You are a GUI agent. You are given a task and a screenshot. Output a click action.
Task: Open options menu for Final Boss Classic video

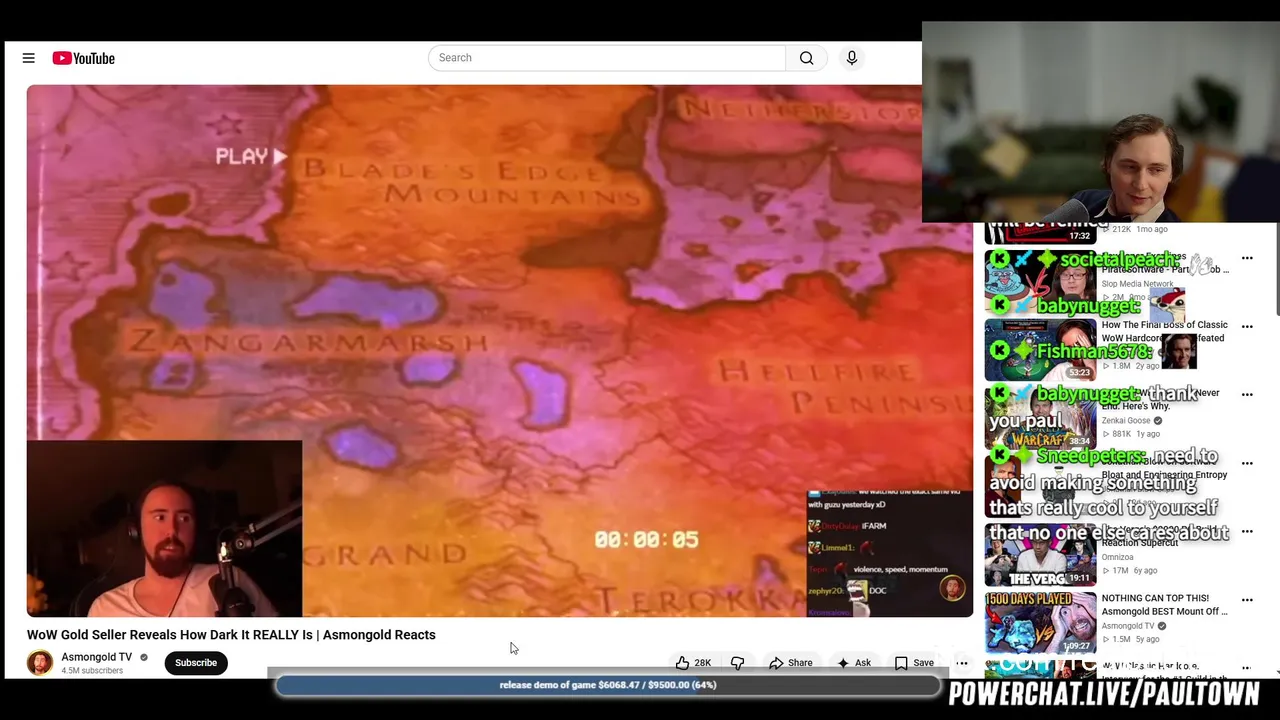1247,327
